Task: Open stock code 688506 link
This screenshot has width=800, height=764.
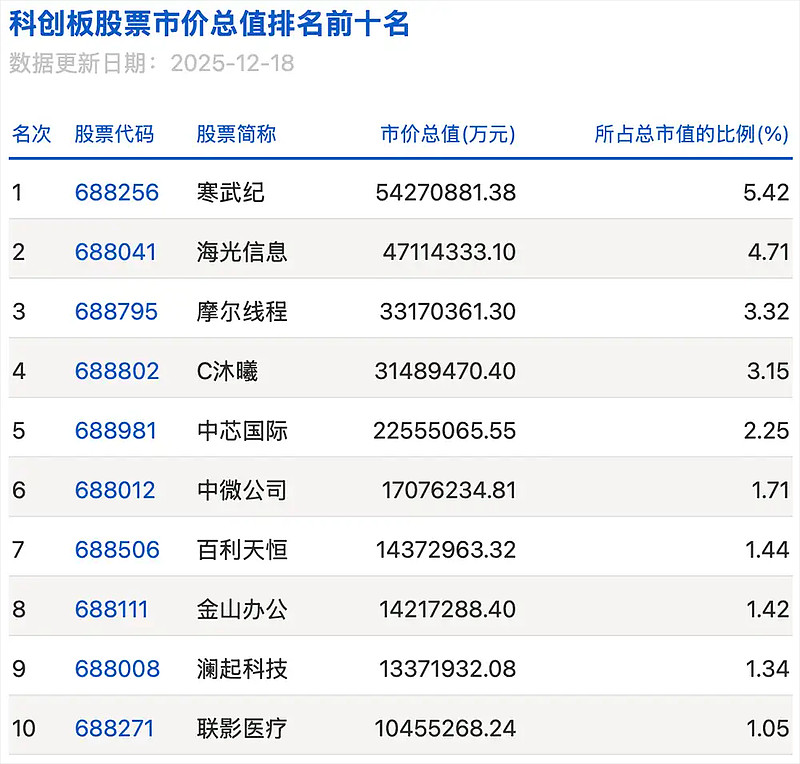Action: pos(115,549)
